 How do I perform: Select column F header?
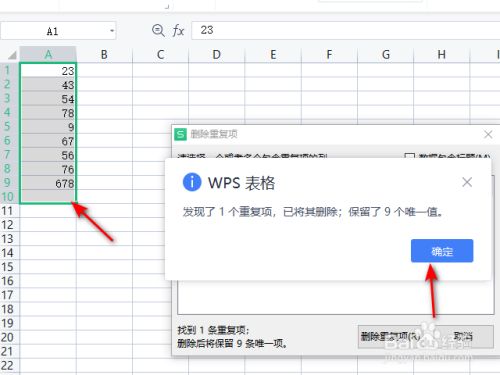[x=329, y=54]
